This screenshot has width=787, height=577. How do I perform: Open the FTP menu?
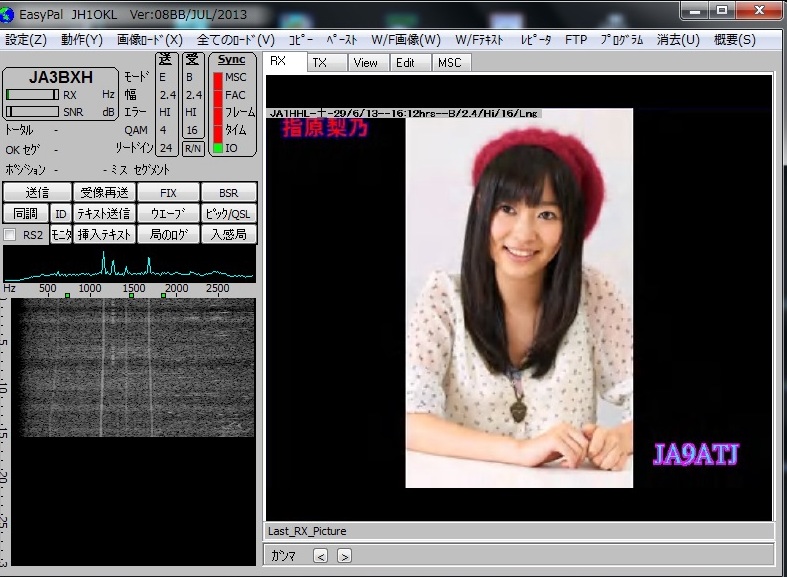tap(576, 40)
